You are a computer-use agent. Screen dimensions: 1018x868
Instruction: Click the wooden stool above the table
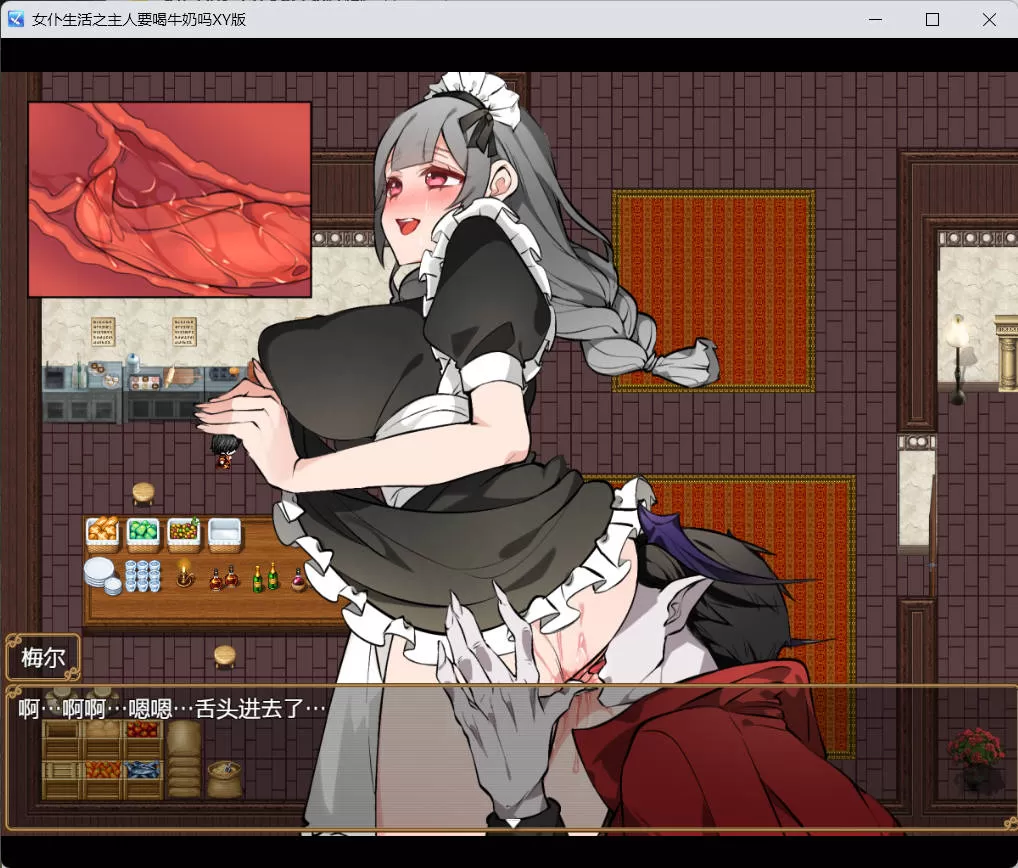pyautogui.click(x=144, y=493)
